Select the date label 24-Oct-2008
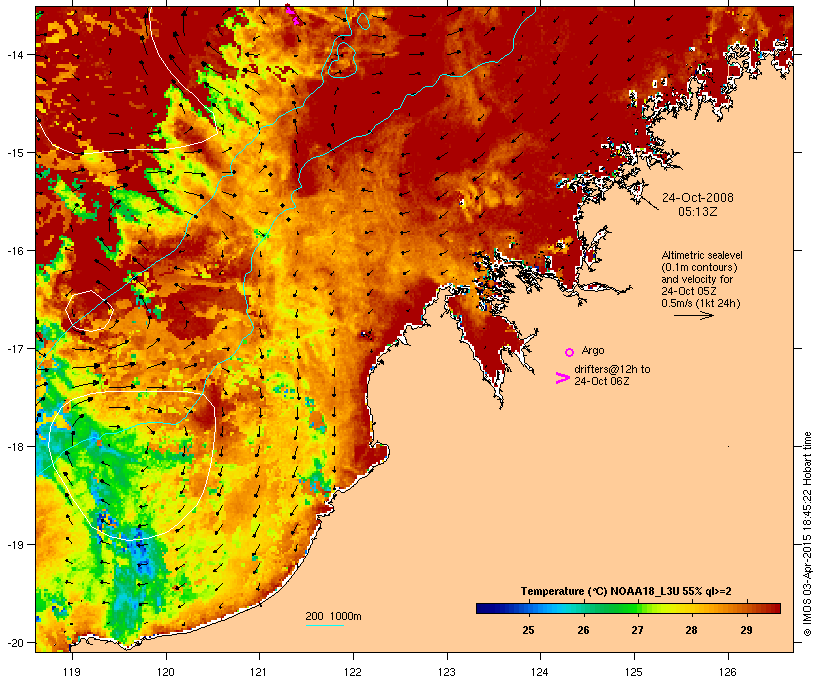Viewport: 820px width, 680px height. (x=698, y=198)
